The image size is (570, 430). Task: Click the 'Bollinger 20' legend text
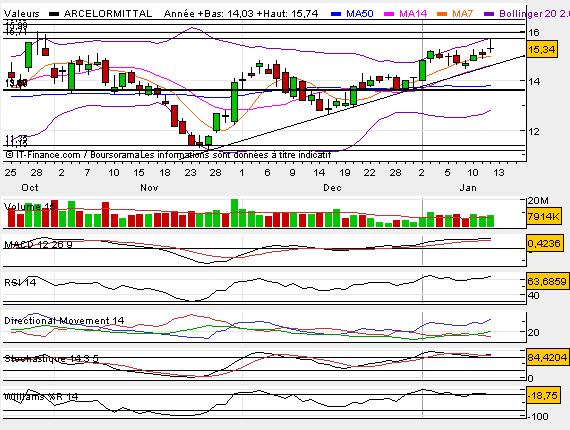528,14
